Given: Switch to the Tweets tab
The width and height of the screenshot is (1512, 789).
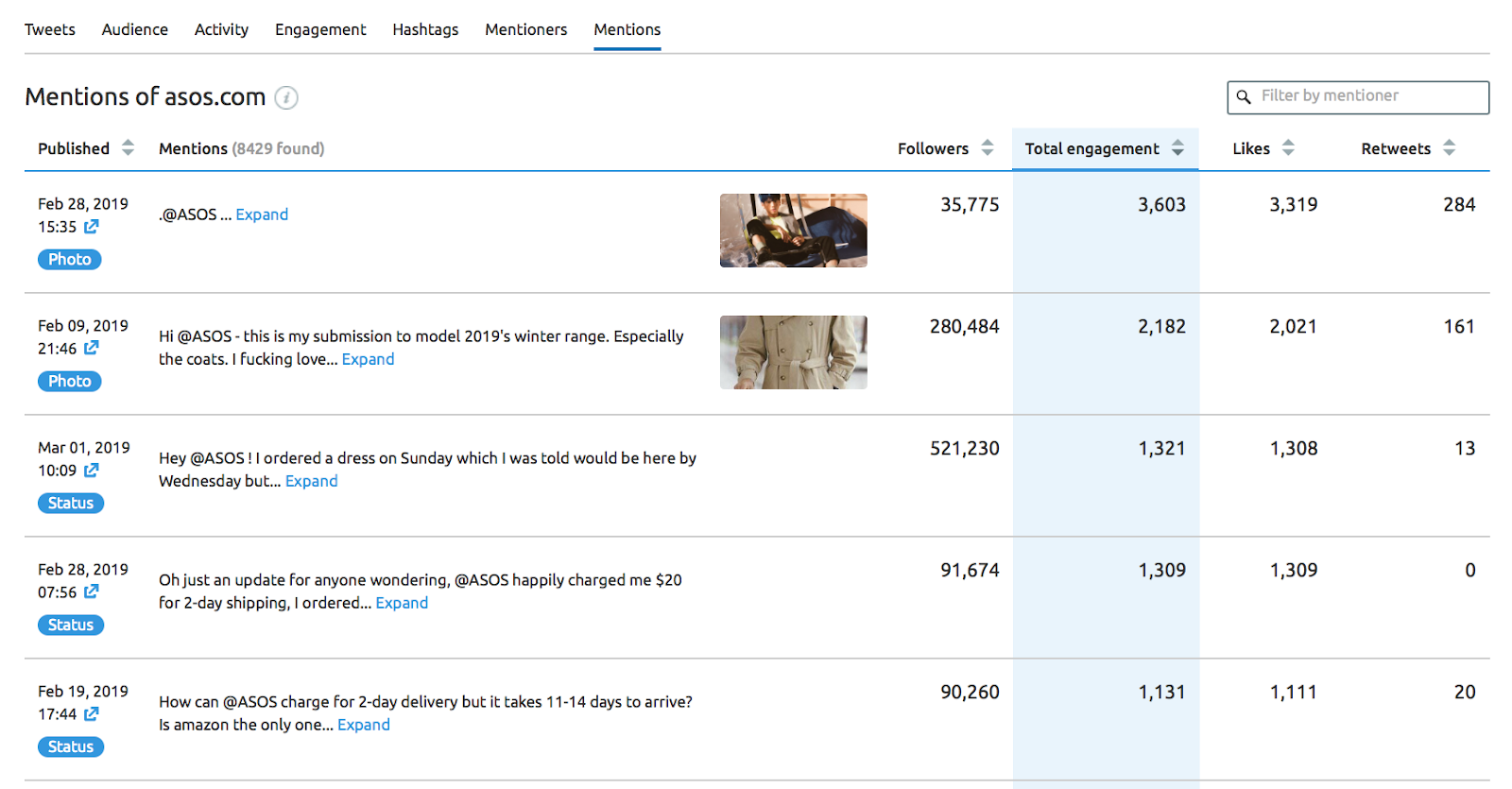Looking at the screenshot, I should (50, 29).
